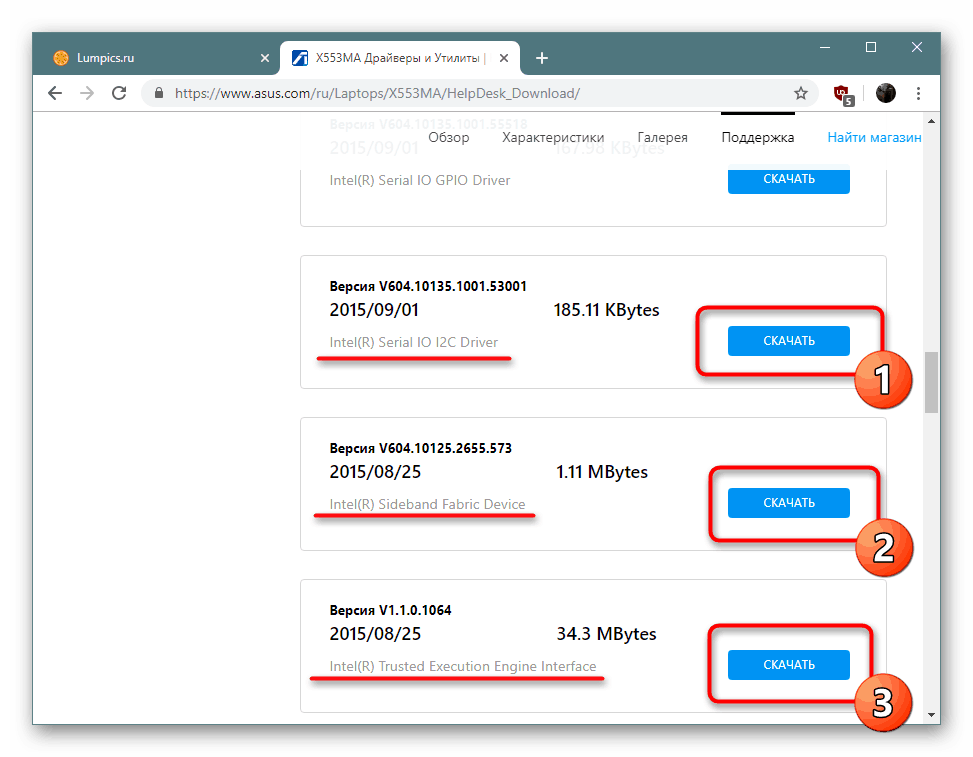973x757 pixels.
Task: Minimize the Chrome window
Action: point(825,47)
